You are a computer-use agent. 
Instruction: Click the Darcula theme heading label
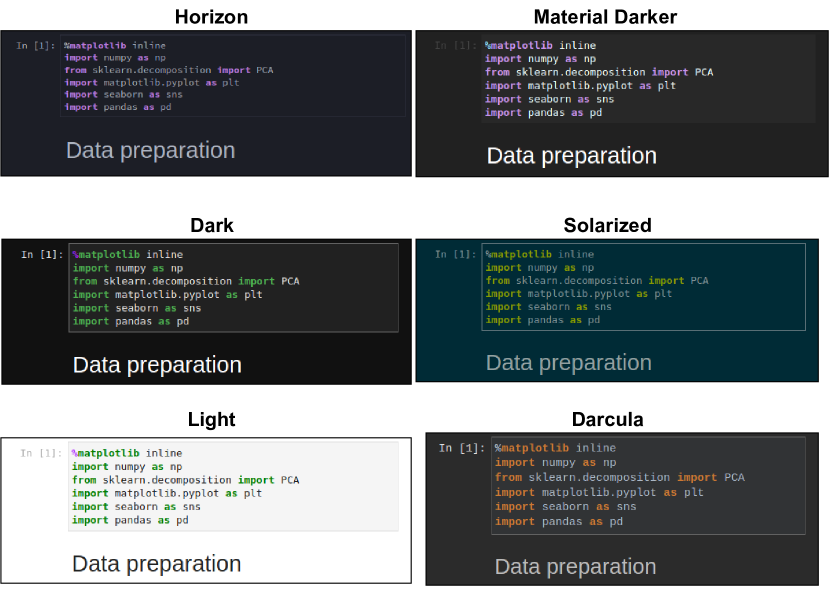pyautogui.click(x=607, y=419)
